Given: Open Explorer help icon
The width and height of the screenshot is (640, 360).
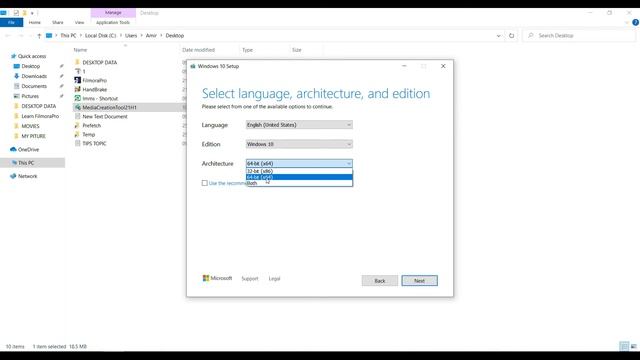Looking at the screenshot, I should pyautogui.click(x=636, y=23).
